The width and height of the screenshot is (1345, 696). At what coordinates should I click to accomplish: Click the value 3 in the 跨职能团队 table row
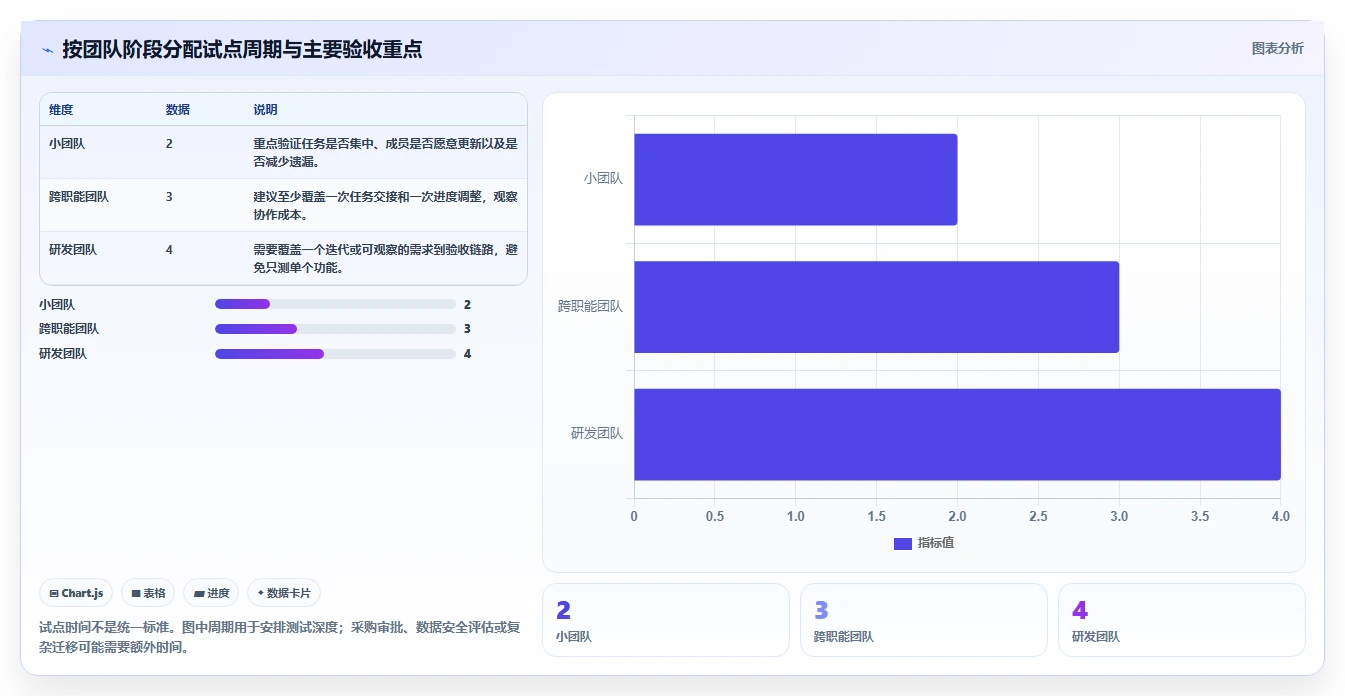(x=169, y=197)
